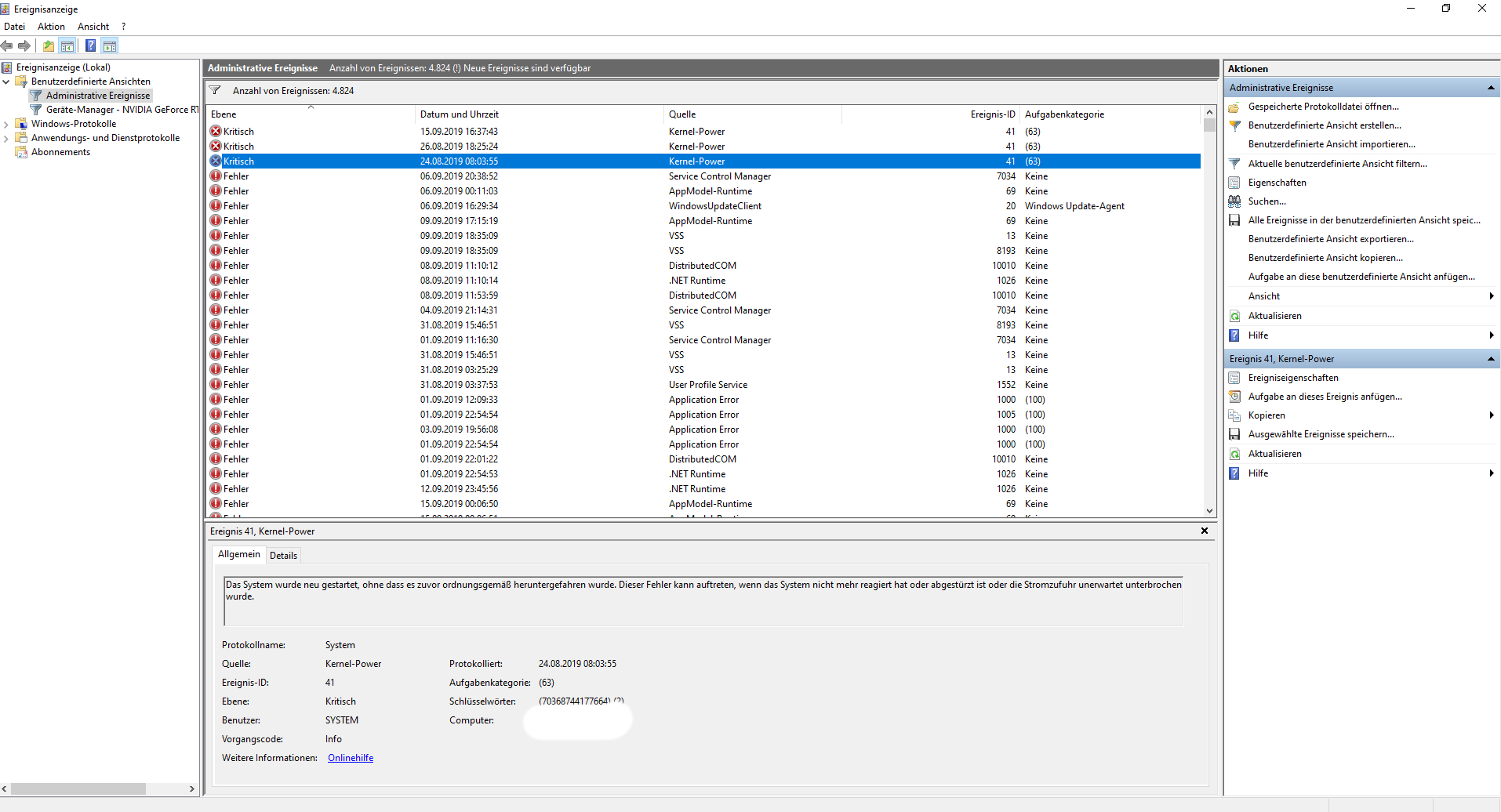
Task: Switch to the Allgemein tab
Action: coord(239,554)
